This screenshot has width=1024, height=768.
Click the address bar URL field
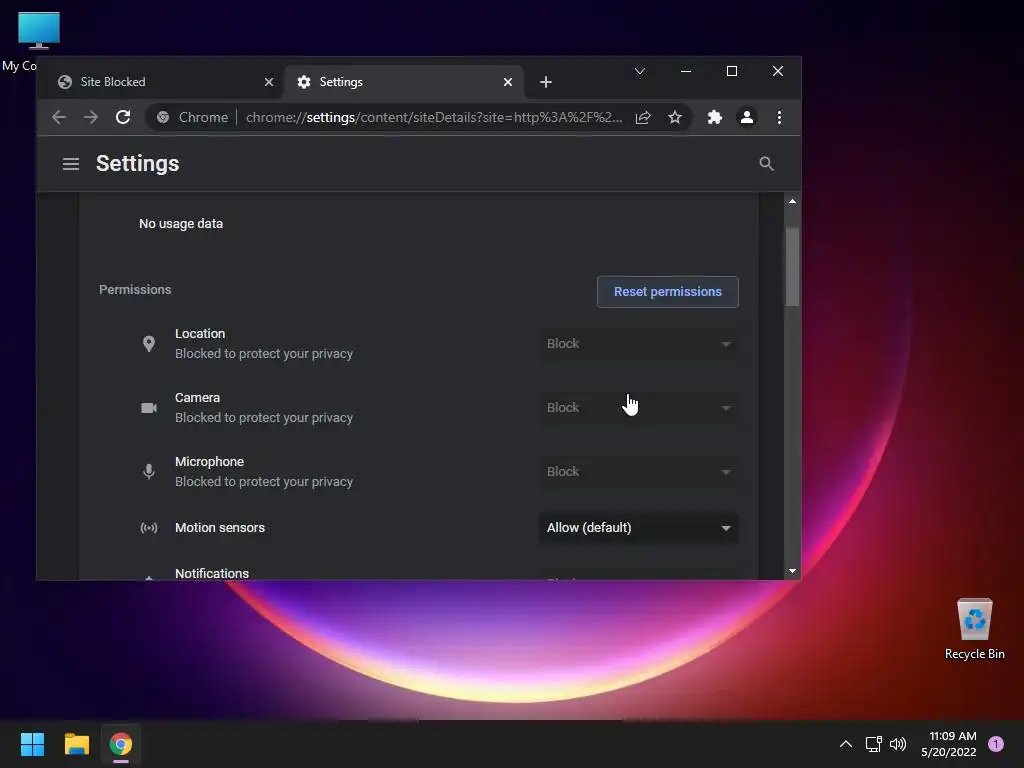434,118
